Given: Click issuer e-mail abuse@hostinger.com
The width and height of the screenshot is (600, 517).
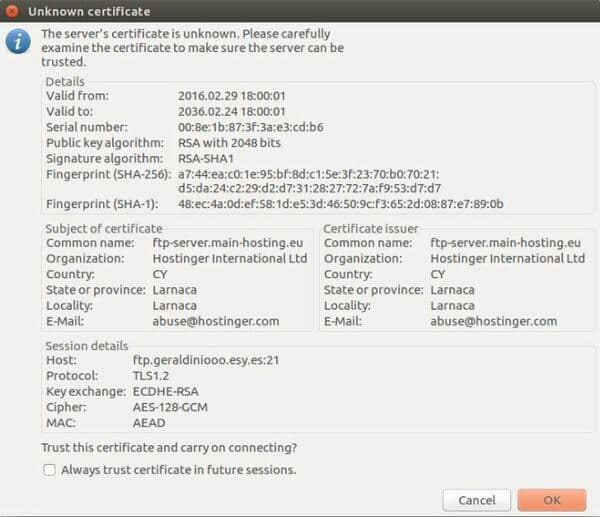Looking at the screenshot, I should tap(494, 321).
